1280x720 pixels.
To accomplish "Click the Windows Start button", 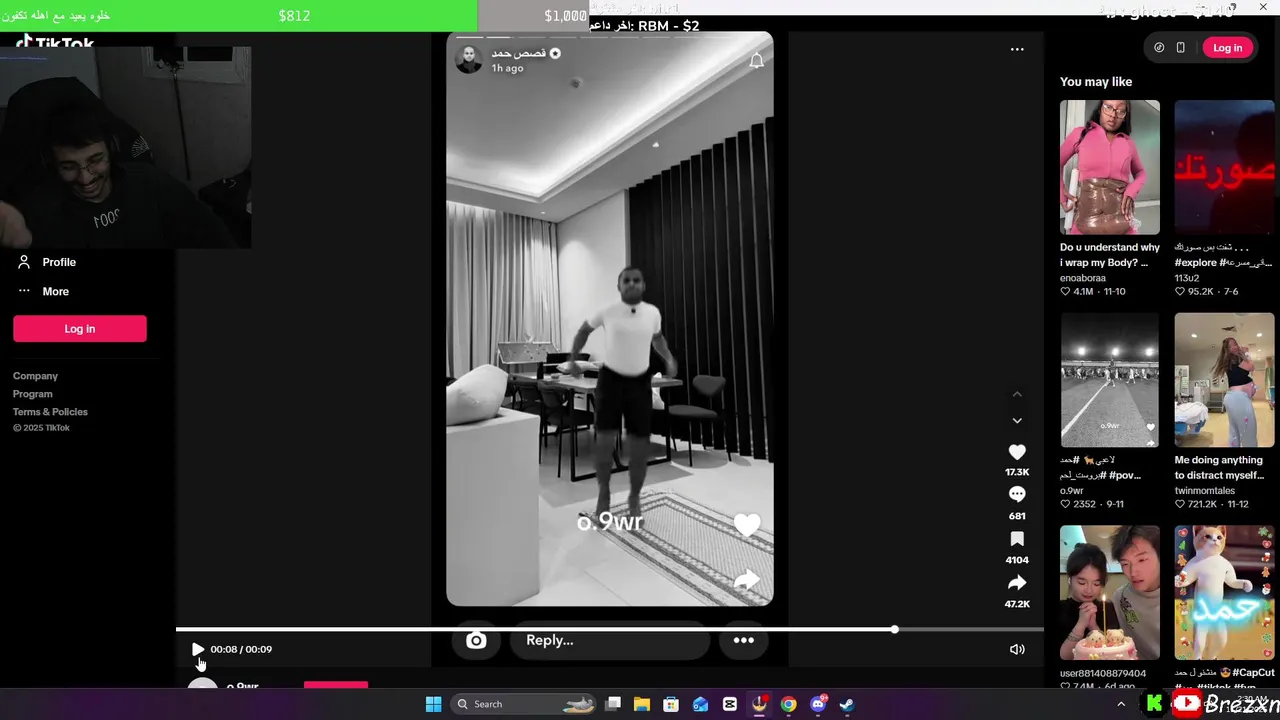I will (x=434, y=704).
